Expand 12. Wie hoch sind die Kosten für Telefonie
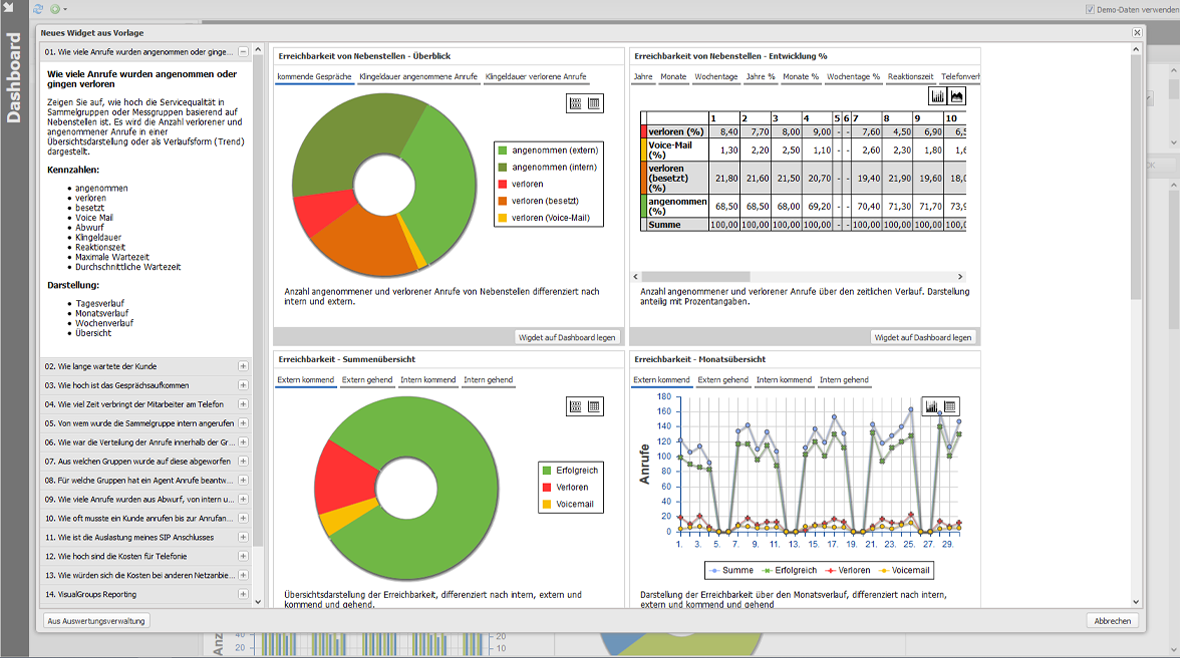This screenshot has height=658, width=1180. tap(243, 556)
